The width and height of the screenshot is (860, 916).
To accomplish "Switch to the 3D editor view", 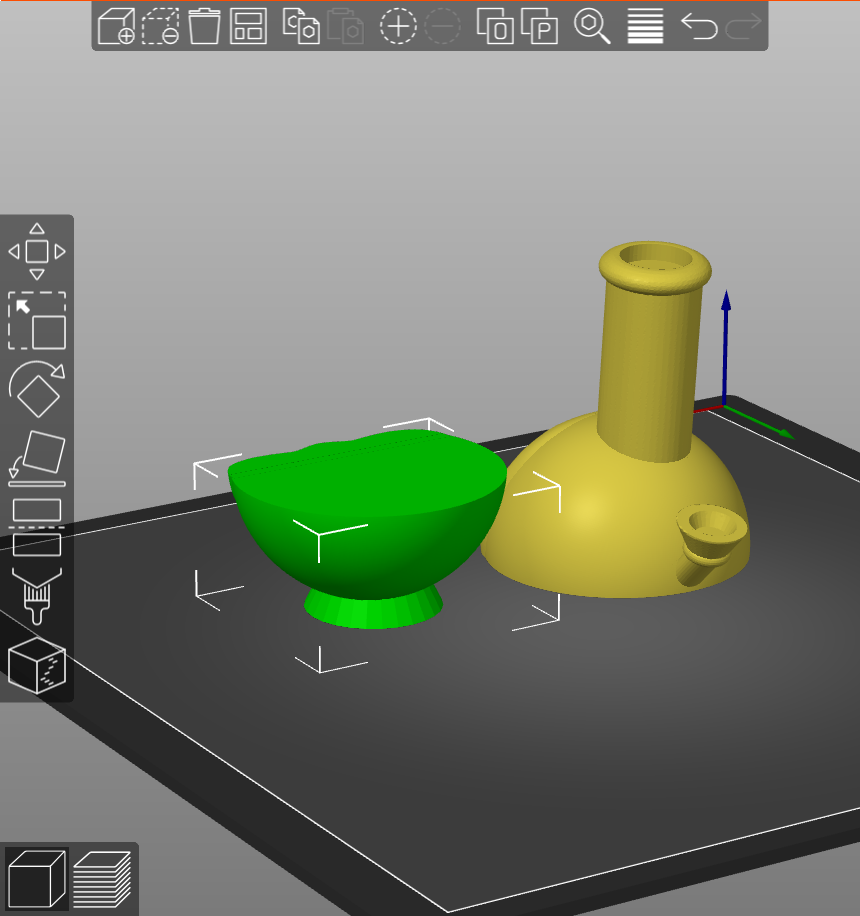I will 37,879.
